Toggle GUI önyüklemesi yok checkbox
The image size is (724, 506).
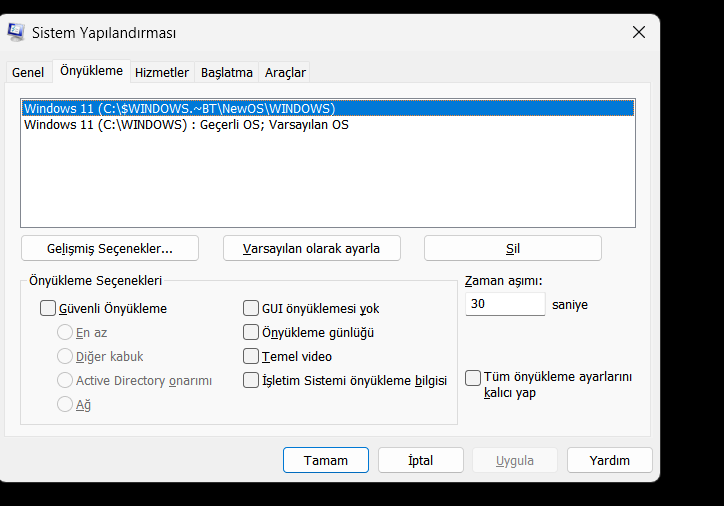(252, 309)
